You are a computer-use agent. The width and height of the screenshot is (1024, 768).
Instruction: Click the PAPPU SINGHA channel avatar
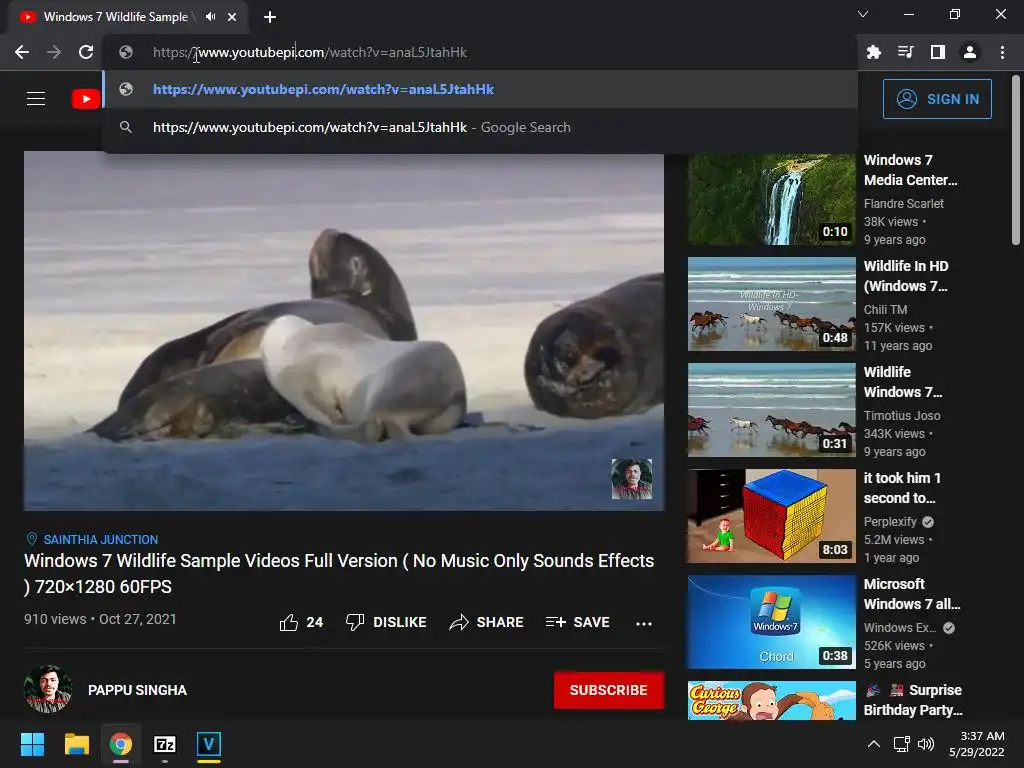coord(48,689)
